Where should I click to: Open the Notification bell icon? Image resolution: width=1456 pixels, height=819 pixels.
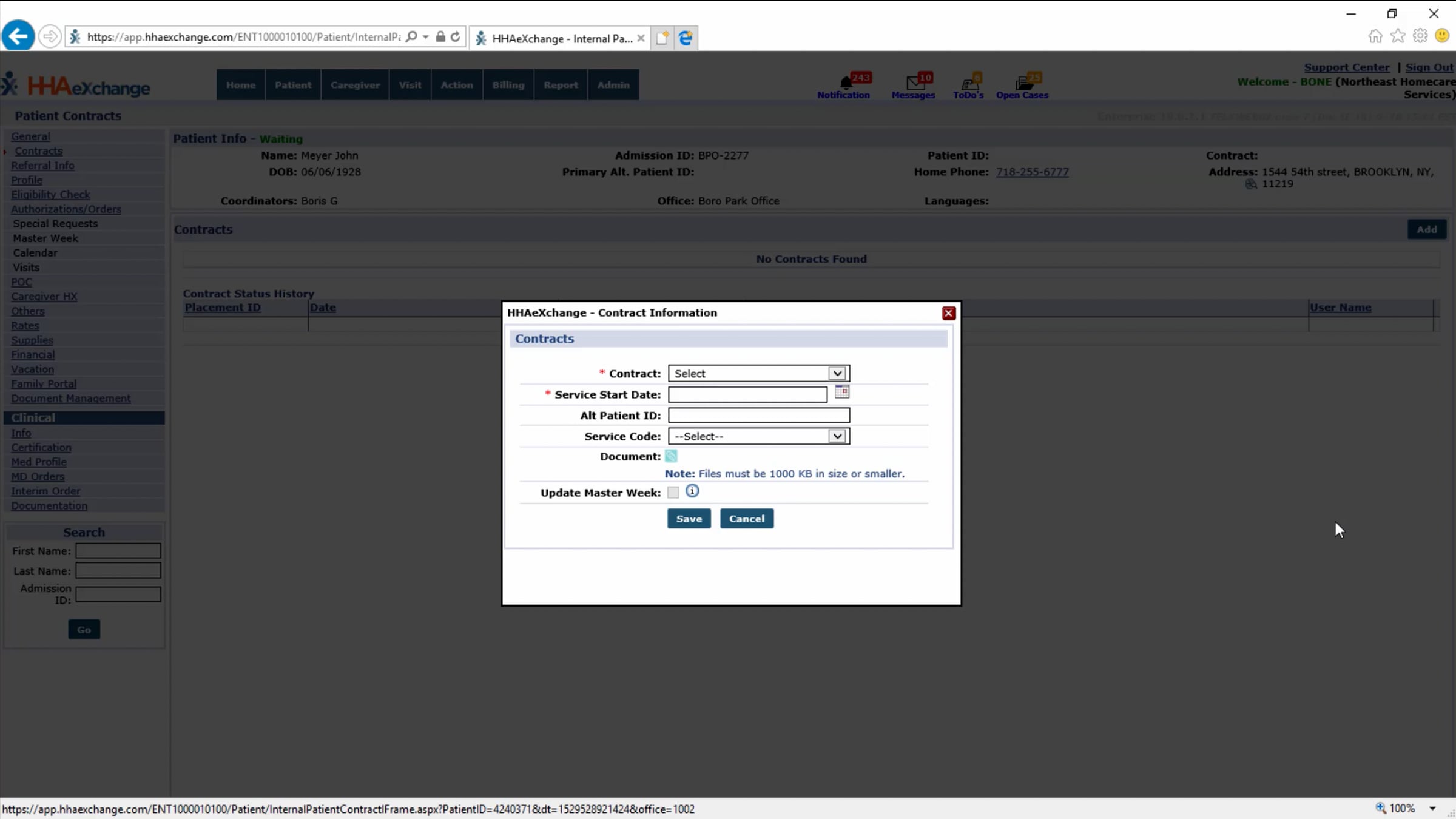point(846,83)
